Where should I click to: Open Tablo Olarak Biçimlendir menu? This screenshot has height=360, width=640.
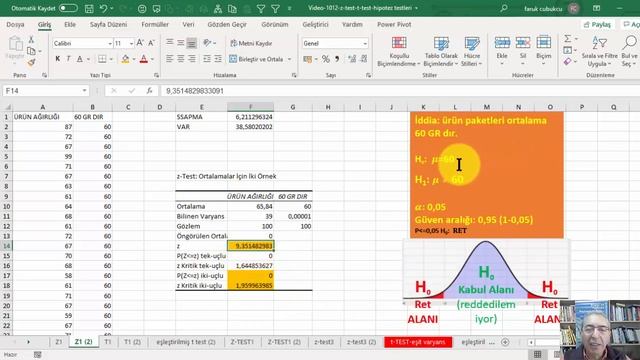click(x=441, y=52)
